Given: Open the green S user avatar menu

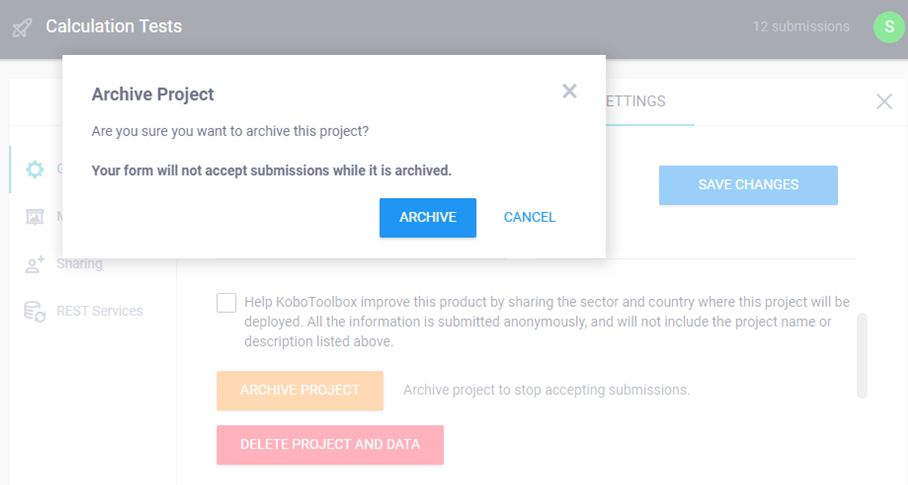Looking at the screenshot, I should [x=888, y=27].
